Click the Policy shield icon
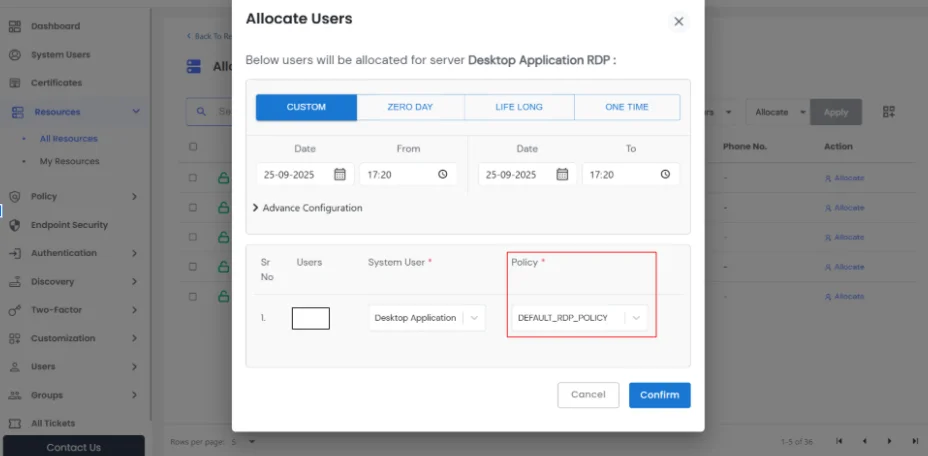 pyautogui.click(x=15, y=196)
